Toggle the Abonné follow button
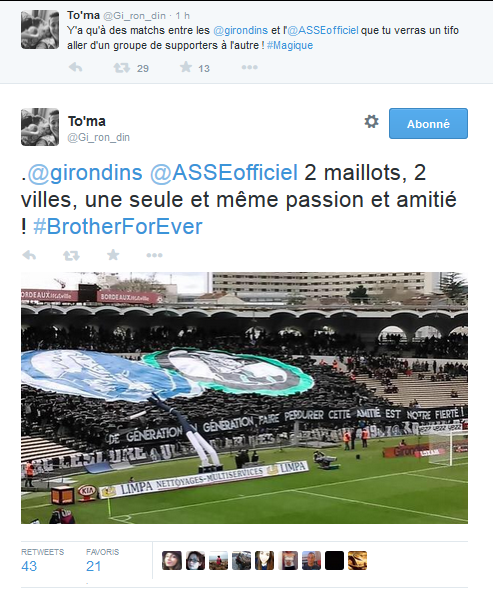This screenshot has width=493, height=592. [428, 123]
